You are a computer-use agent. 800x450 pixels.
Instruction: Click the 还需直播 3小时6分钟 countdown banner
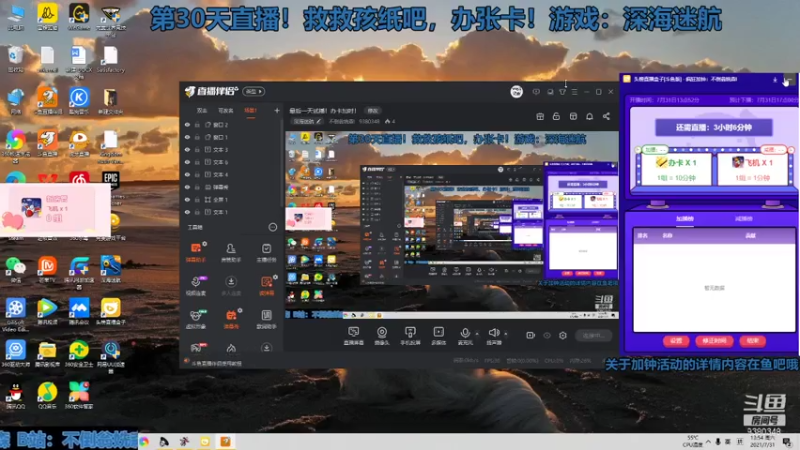pyautogui.click(x=714, y=128)
